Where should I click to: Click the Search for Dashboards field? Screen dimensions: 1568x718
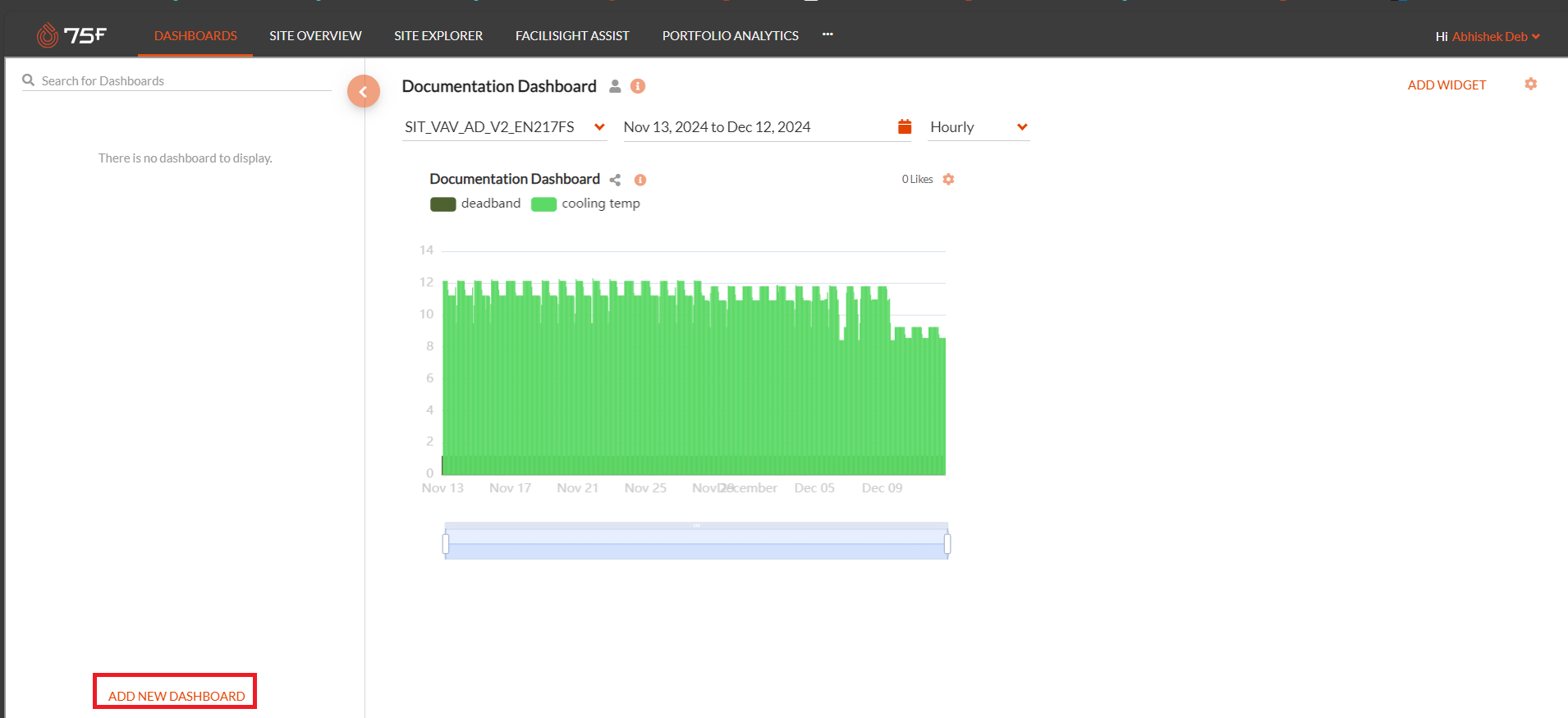pos(177,80)
